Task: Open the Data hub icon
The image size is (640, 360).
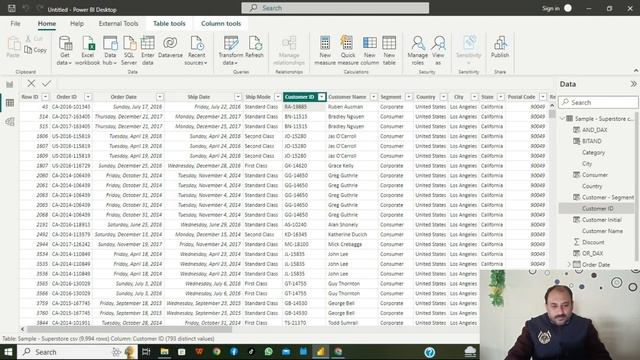Action: coord(110,50)
